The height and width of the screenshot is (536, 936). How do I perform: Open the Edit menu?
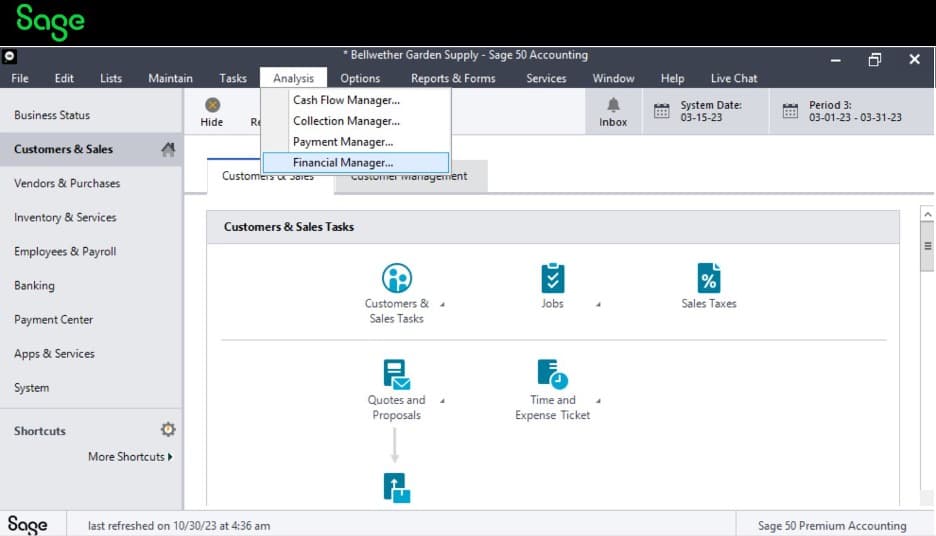pos(64,78)
